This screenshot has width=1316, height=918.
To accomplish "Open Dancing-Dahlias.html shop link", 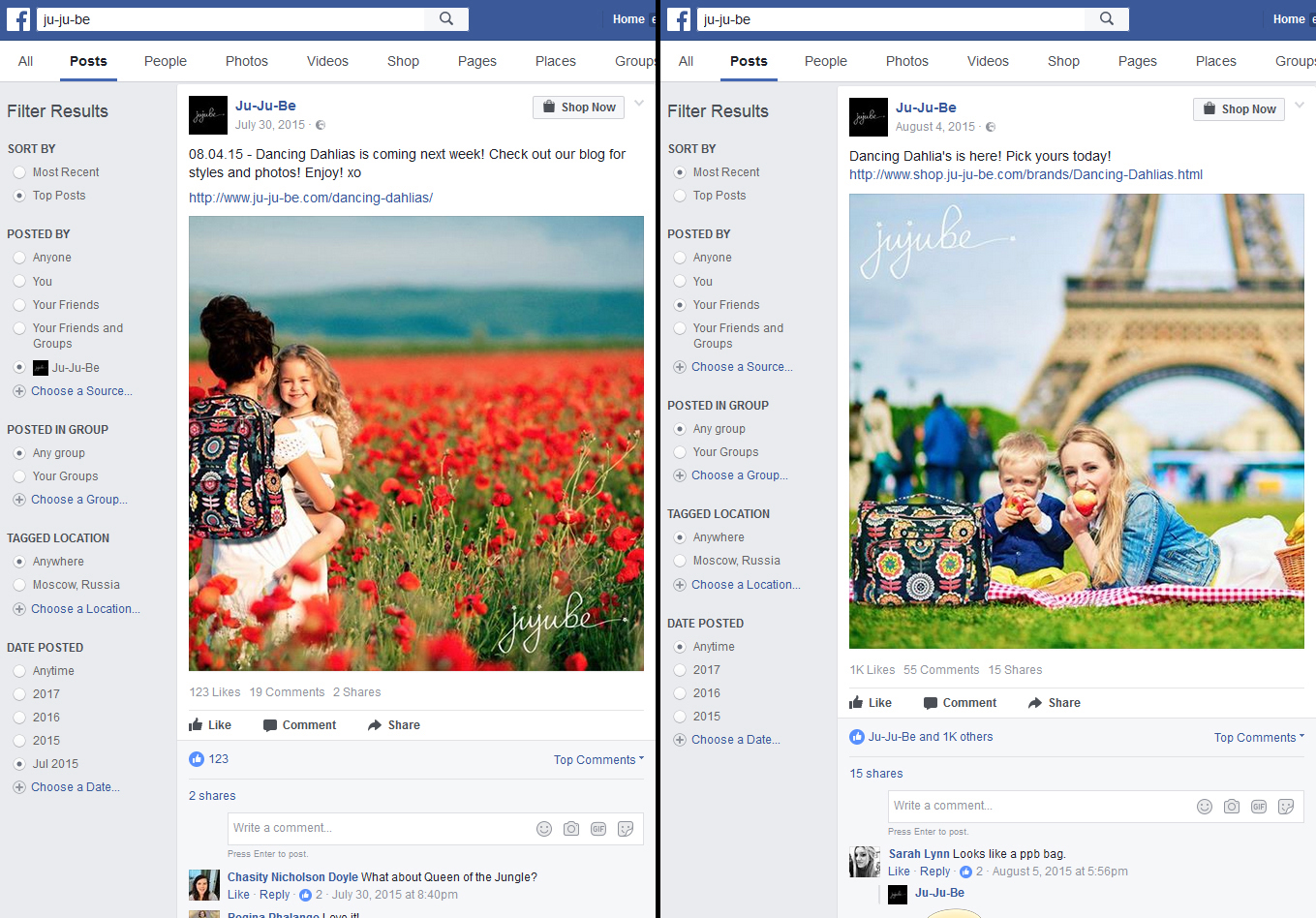I will pos(1025,175).
